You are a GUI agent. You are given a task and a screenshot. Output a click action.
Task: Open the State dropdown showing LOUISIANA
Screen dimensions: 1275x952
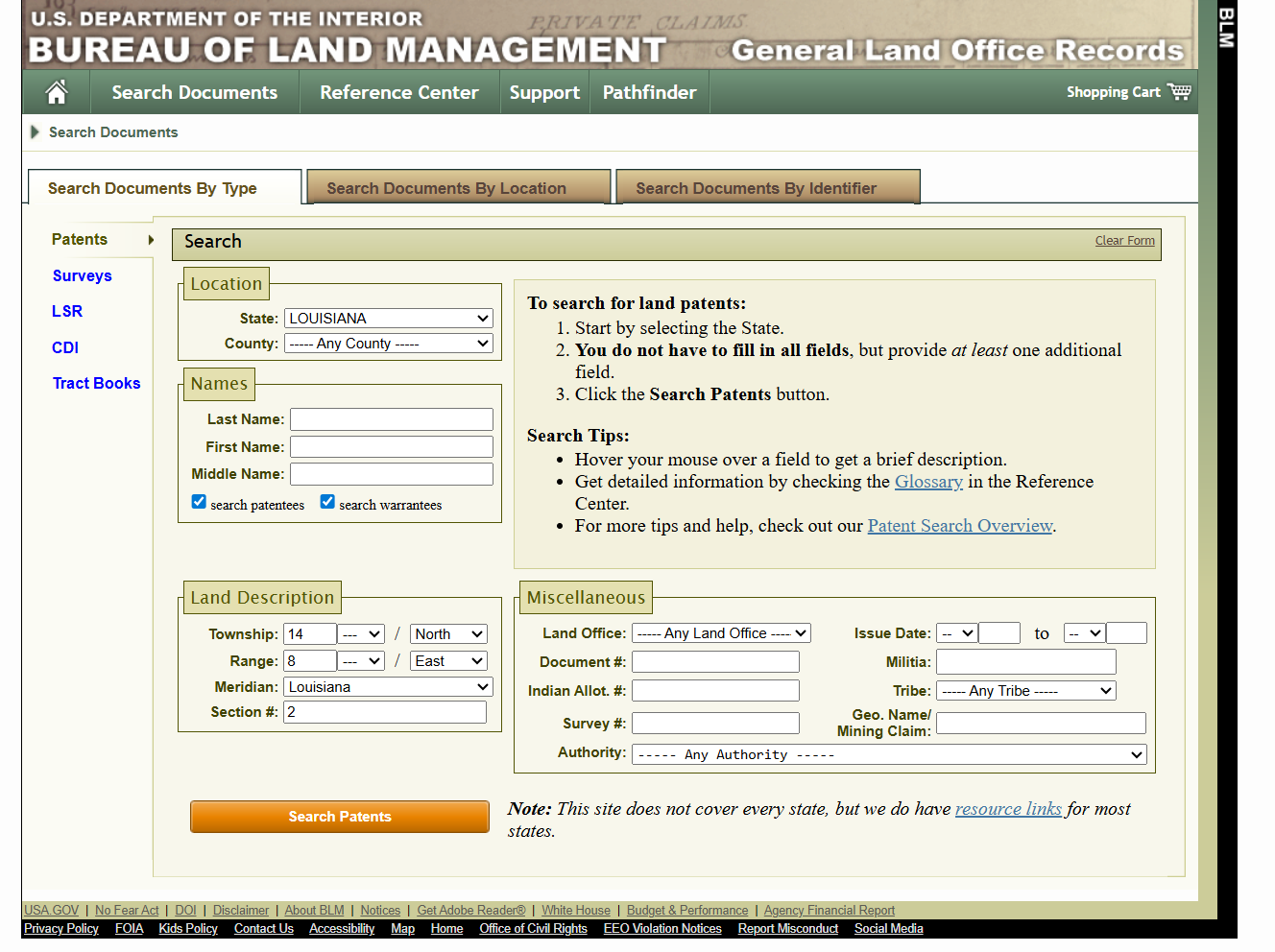(389, 319)
